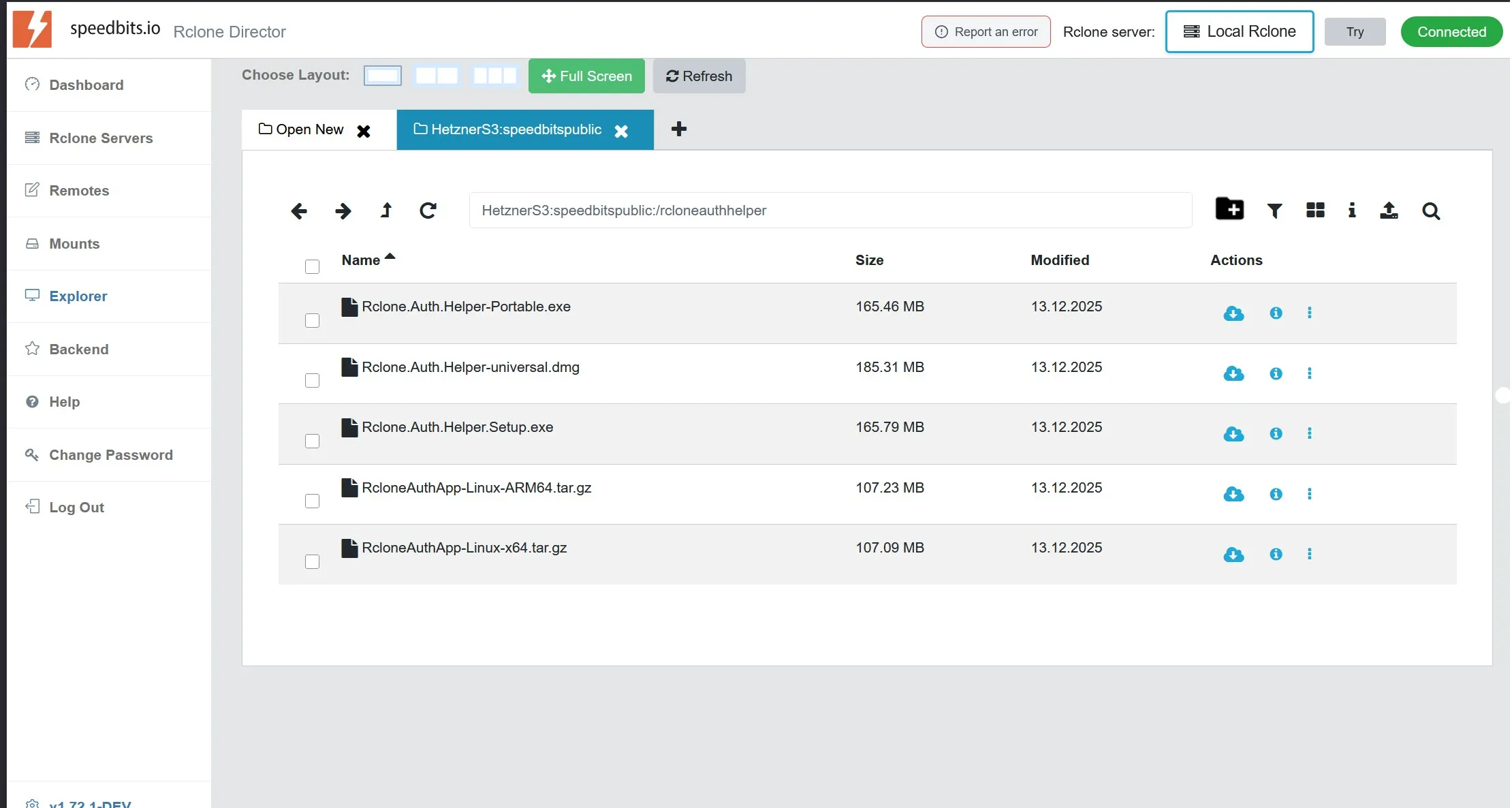The image size is (1512, 808).
Task: Click Report an error button
Action: tap(986, 31)
